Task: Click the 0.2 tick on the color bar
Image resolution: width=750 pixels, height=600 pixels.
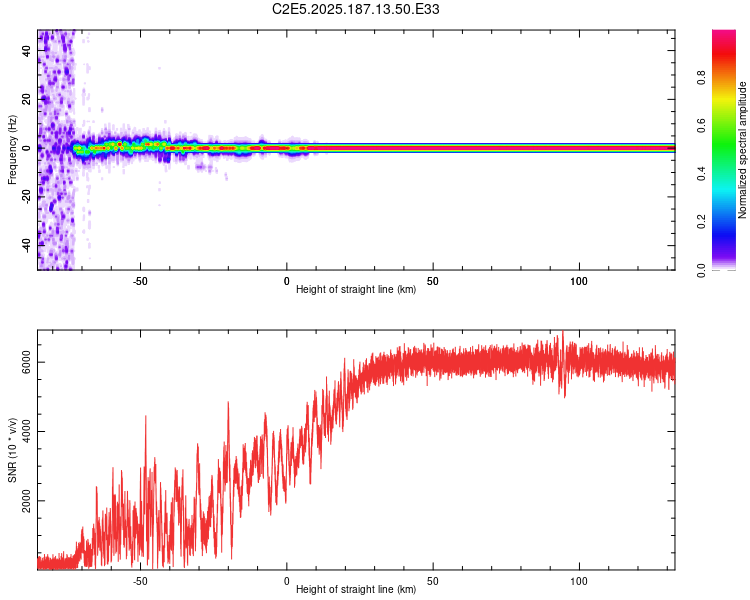Action: [701, 222]
